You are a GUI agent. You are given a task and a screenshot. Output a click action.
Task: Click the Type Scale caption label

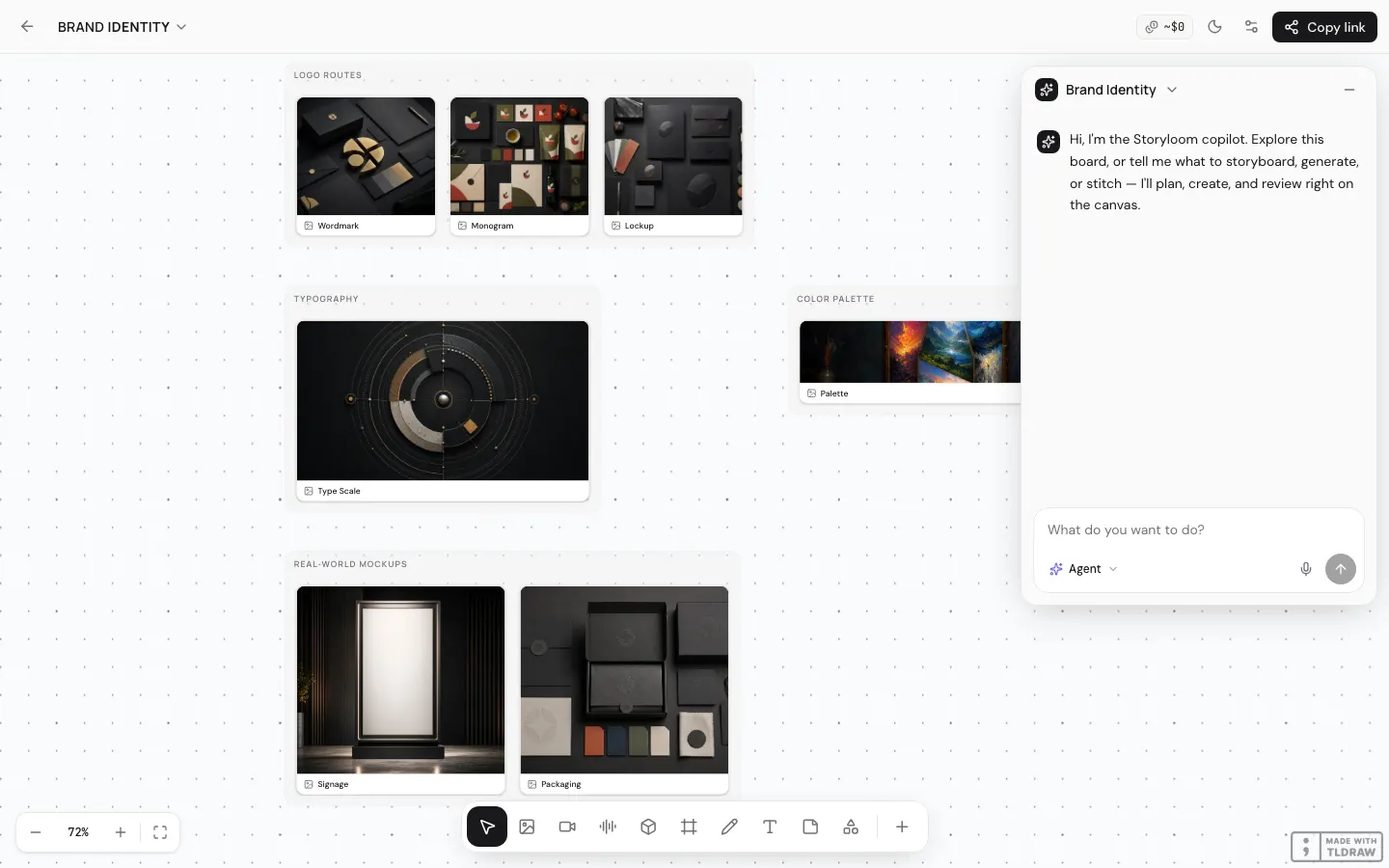point(339,491)
